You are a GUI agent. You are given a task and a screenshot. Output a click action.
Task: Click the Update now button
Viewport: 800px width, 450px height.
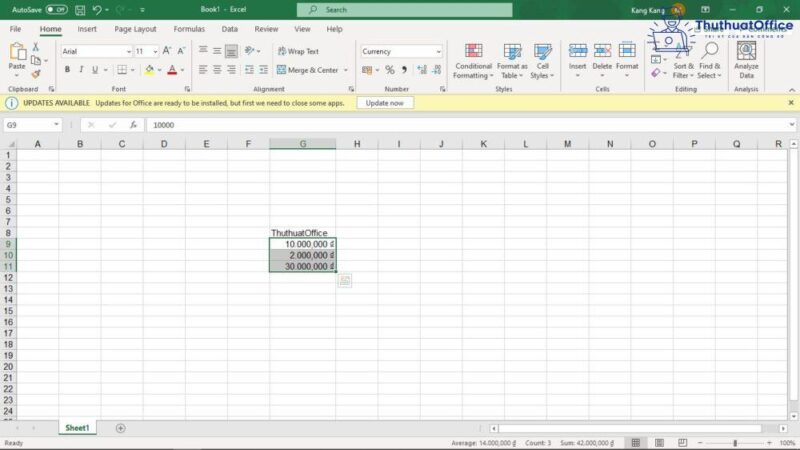coord(385,103)
